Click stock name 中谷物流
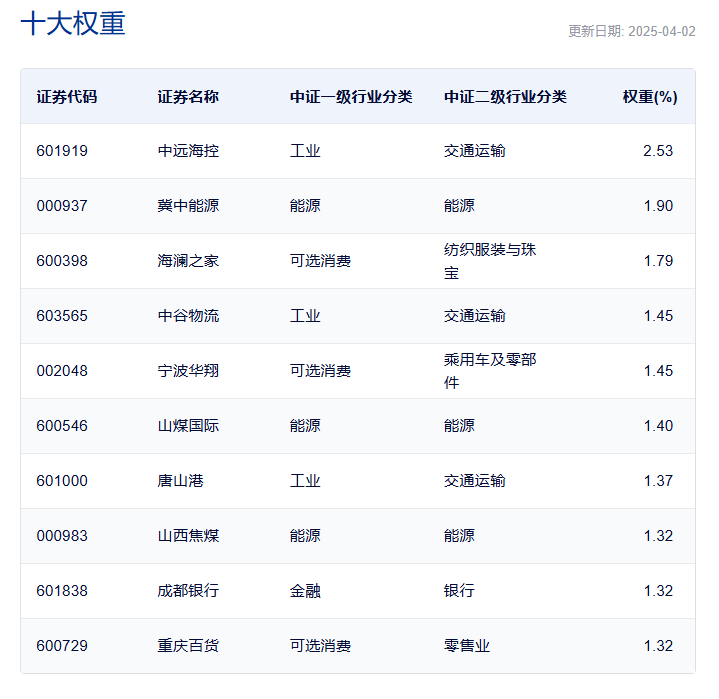The image size is (719, 699). 188,316
